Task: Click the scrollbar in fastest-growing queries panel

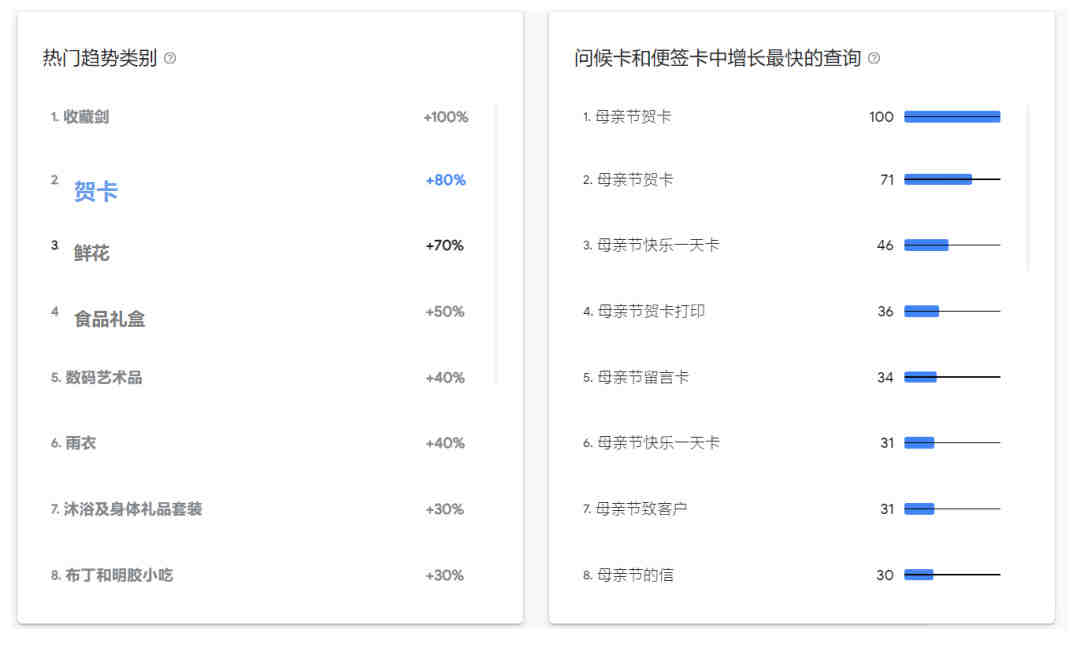Action: pos(1028,188)
